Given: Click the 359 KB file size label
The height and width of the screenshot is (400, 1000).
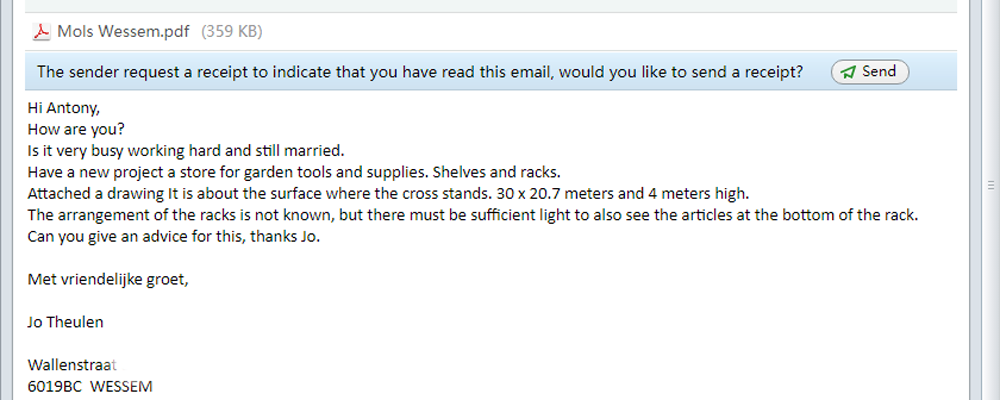Looking at the screenshot, I should (x=232, y=31).
